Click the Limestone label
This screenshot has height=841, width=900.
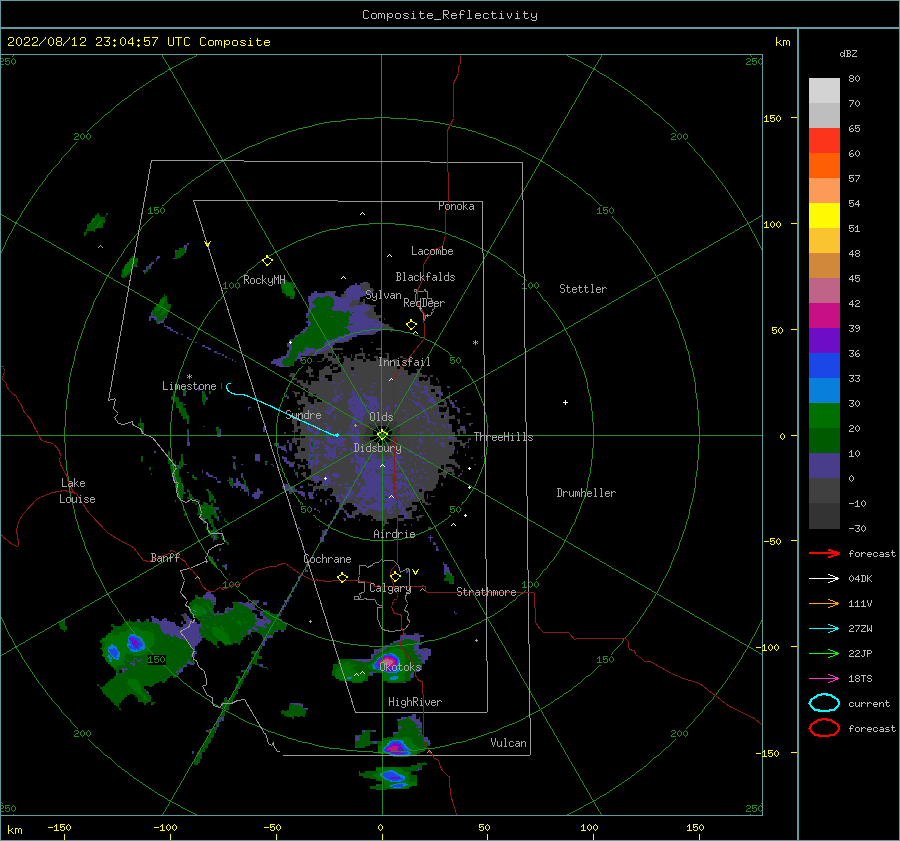(x=189, y=386)
